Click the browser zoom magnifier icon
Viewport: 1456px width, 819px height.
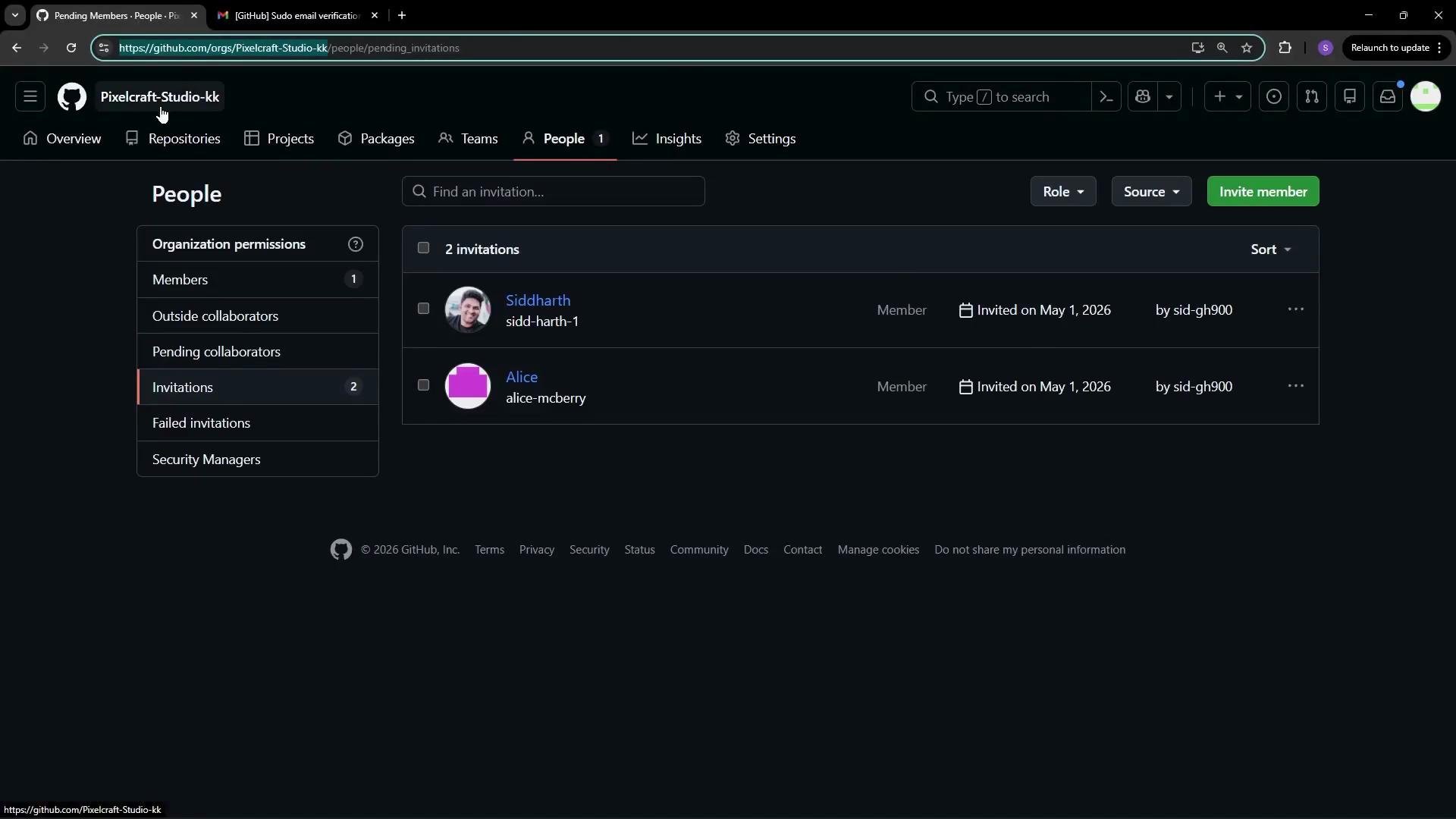click(x=1222, y=48)
